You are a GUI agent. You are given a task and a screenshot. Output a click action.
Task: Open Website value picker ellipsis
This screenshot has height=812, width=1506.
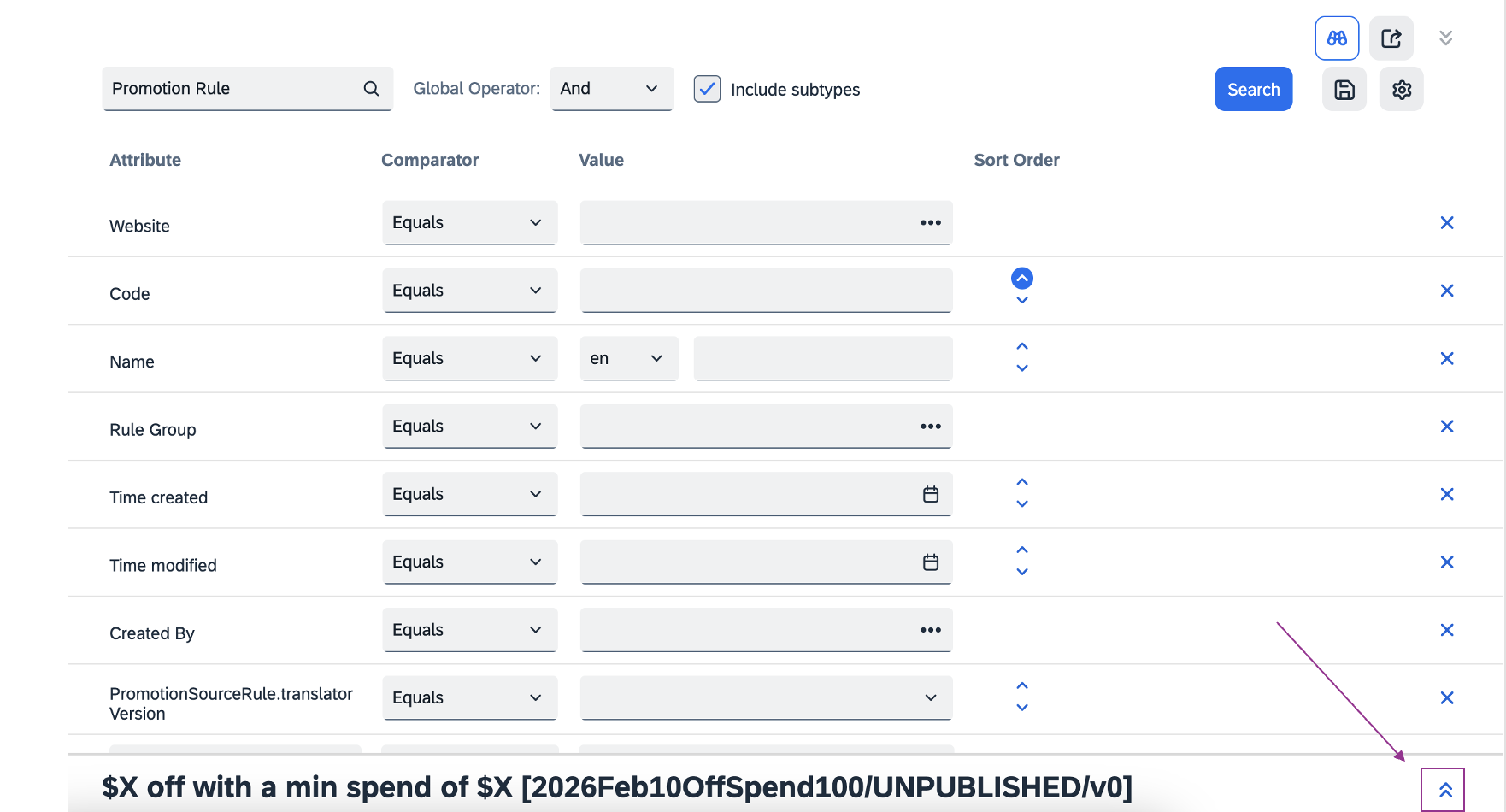click(931, 223)
